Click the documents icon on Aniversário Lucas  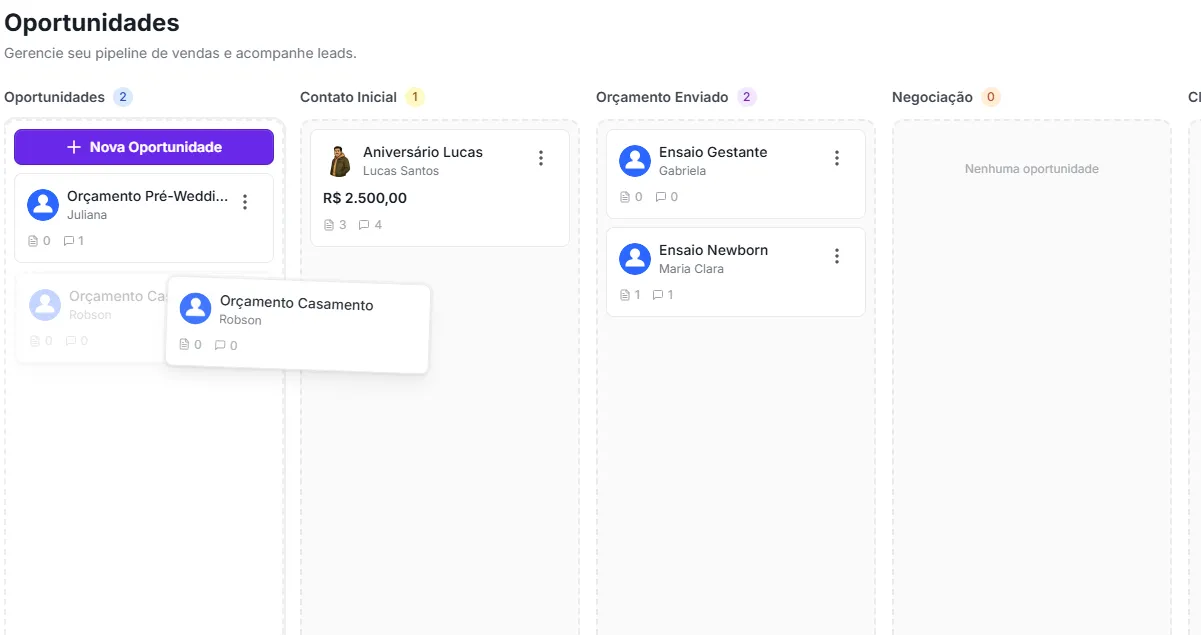[329, 225]
